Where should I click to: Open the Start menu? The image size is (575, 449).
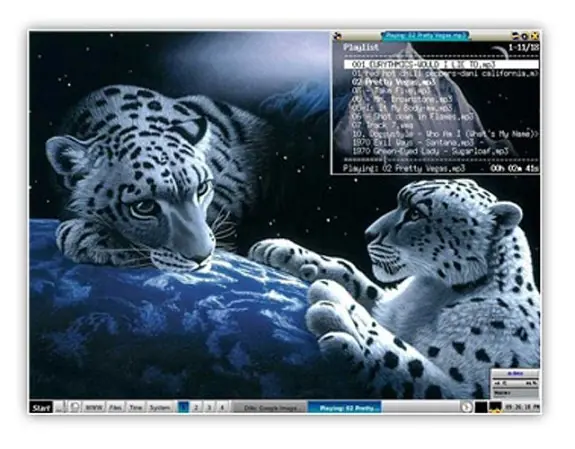[41, 408]
